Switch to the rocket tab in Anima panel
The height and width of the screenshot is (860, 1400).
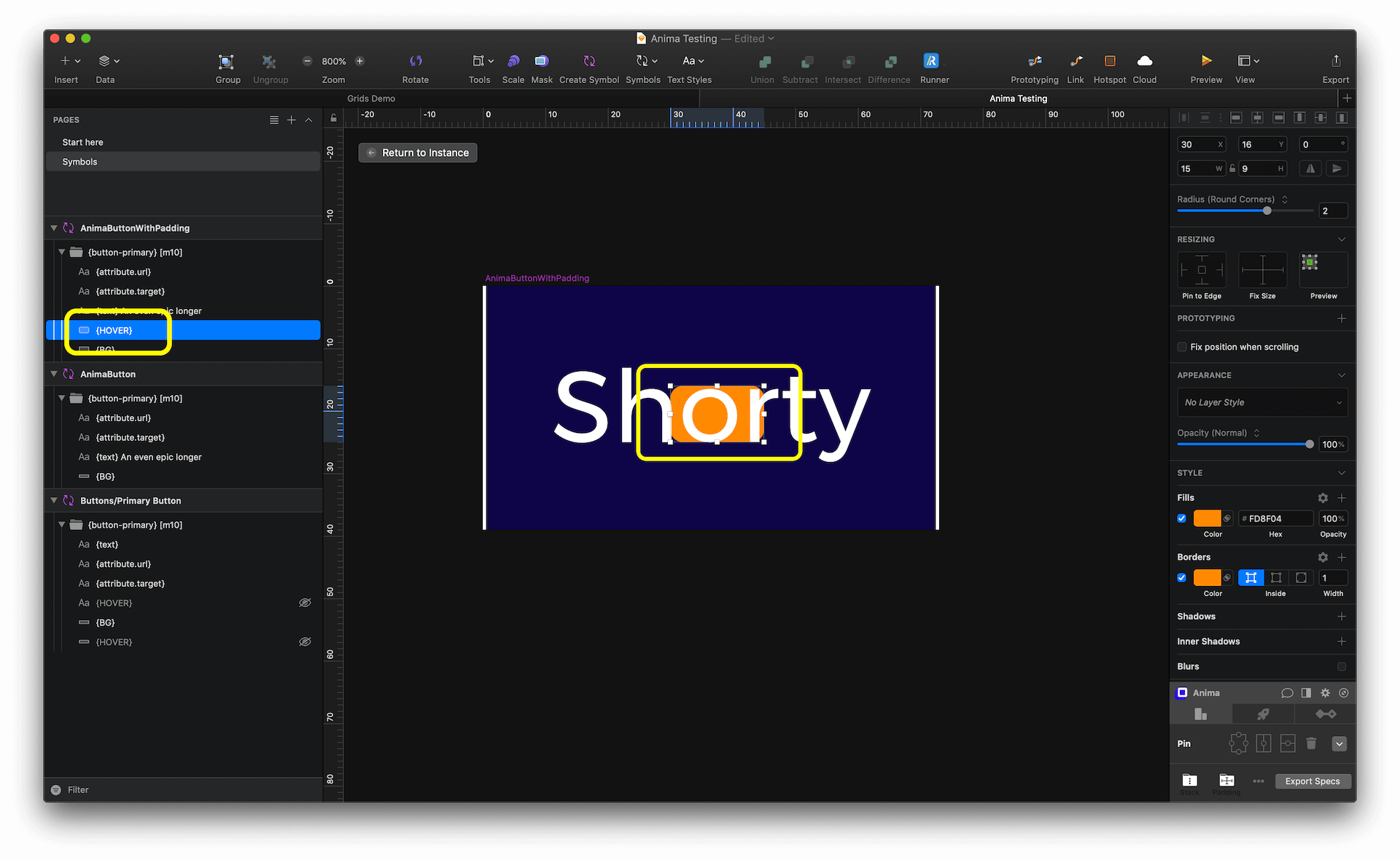[x=1262, y=714]
